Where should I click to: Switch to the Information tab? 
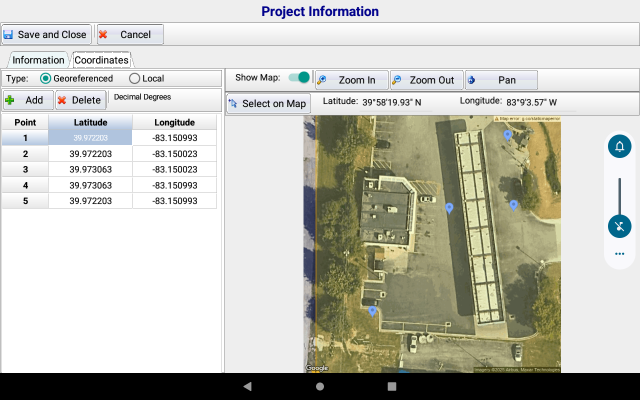click(x=38, y=60)
